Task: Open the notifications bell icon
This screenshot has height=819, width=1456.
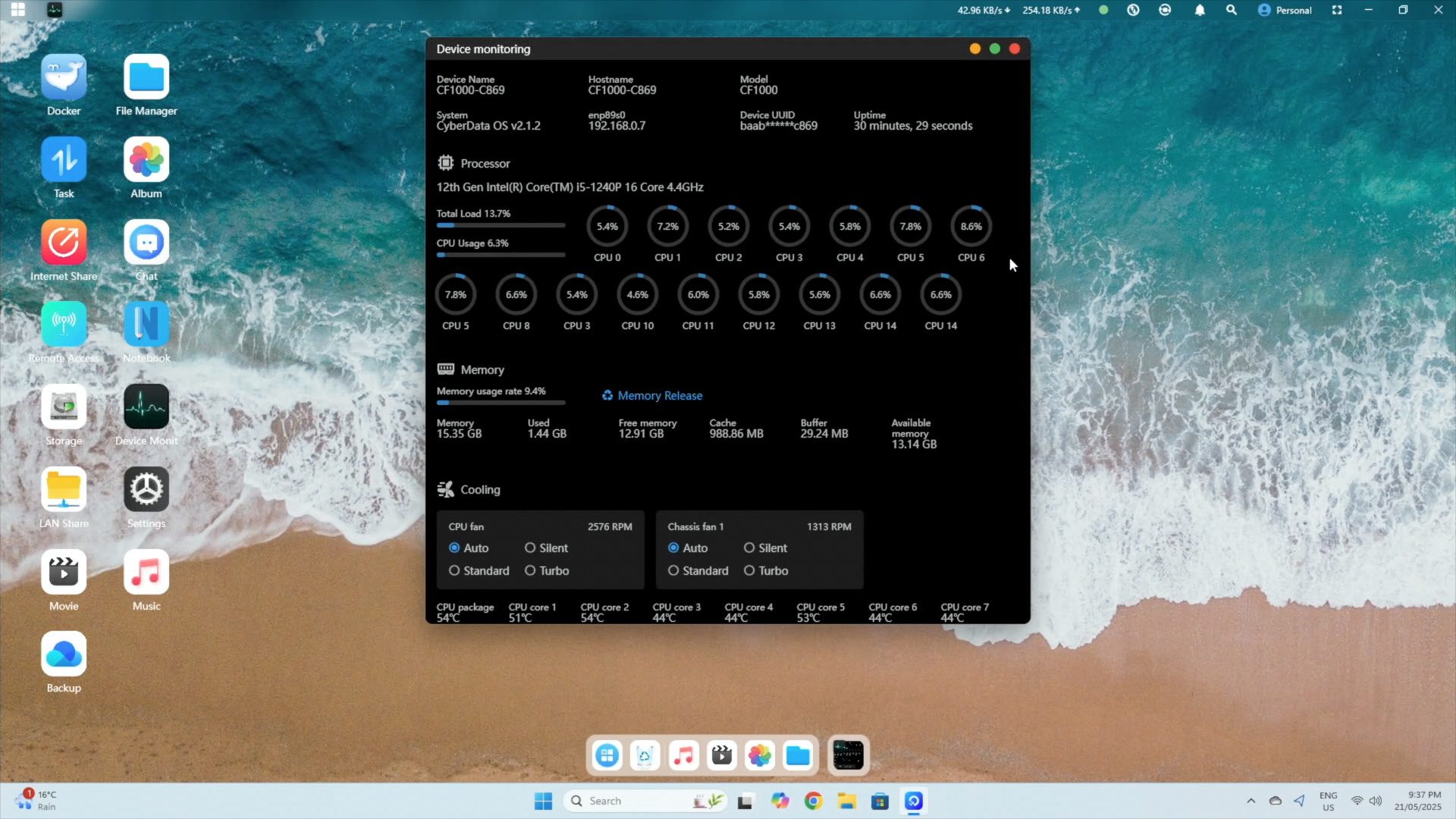Action: point(1200,11)
